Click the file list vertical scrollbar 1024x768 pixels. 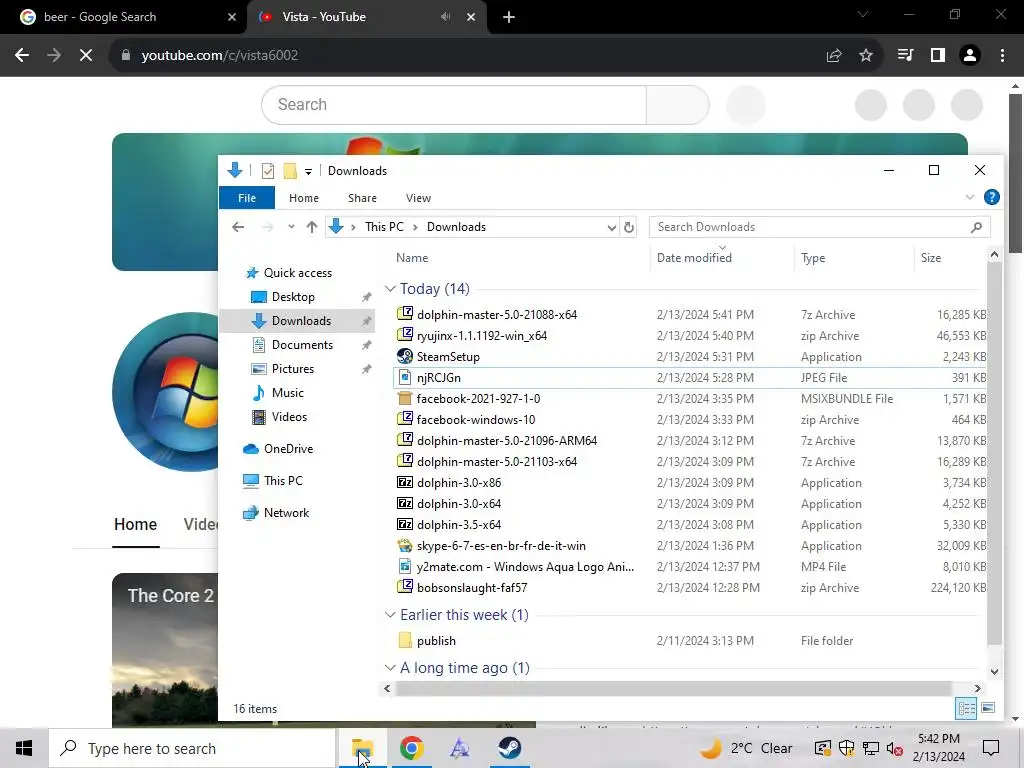tap(994, 453)
